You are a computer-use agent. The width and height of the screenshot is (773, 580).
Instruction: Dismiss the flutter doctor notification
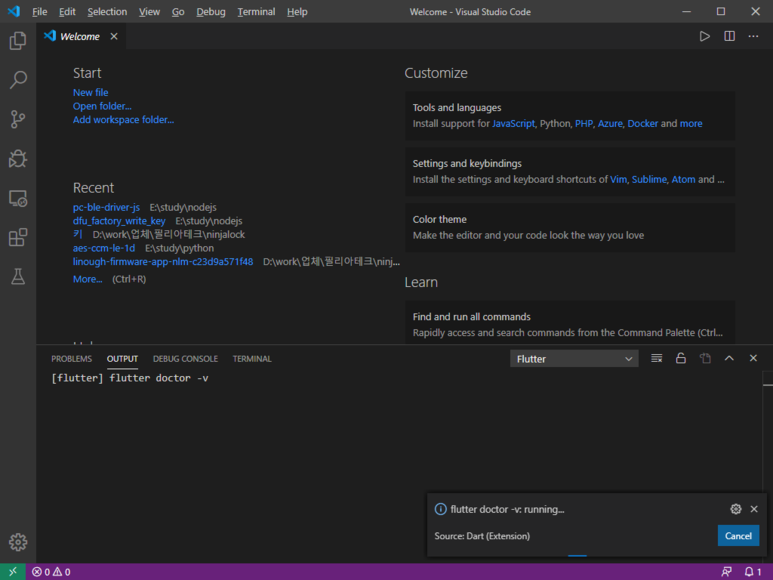pyautogui.click(x=754, y=509)
